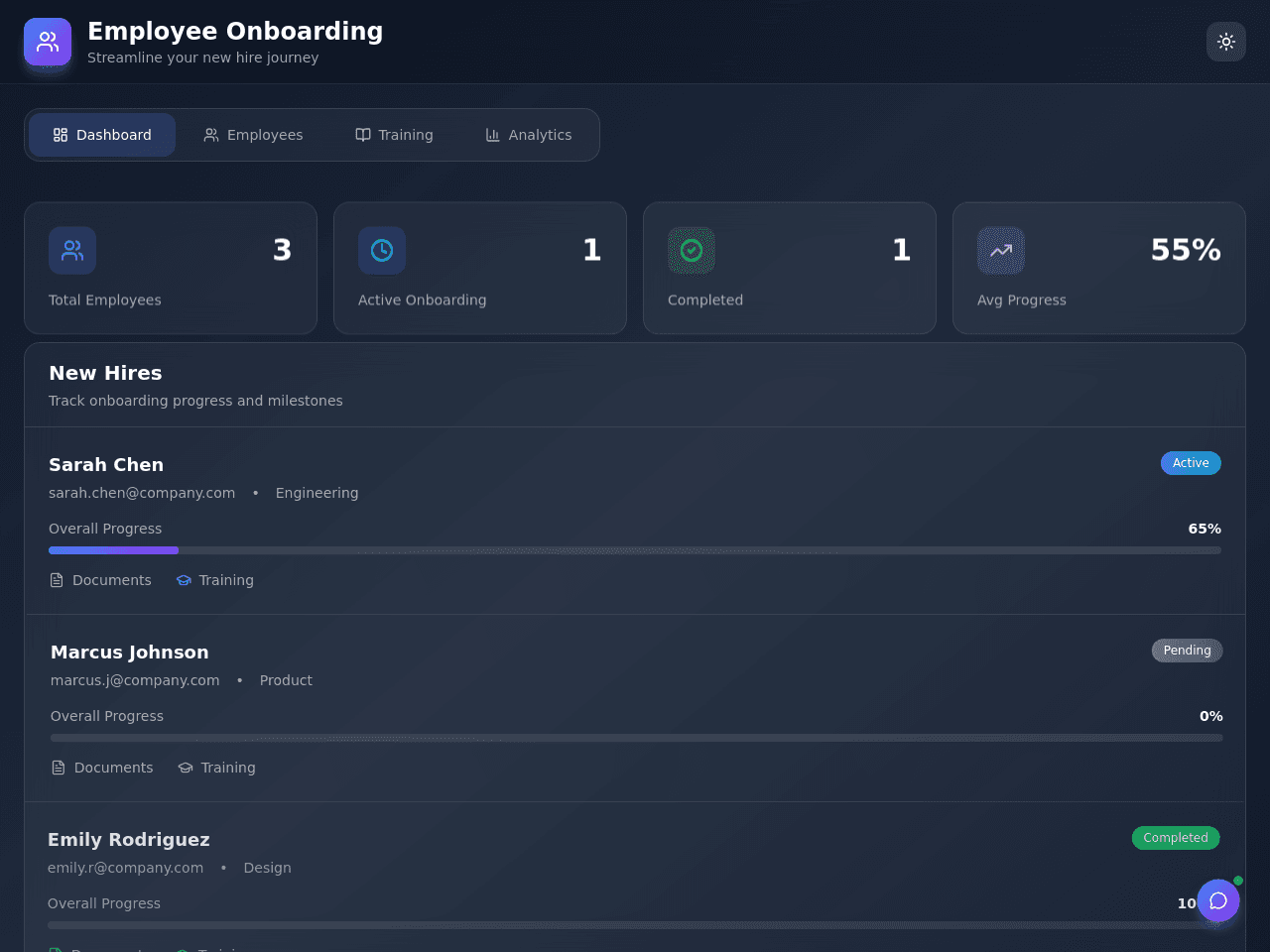Click Marcus Johnson's Documents file icon
This screenshot has height=952, width=1270.
click(x=59, y=768)
